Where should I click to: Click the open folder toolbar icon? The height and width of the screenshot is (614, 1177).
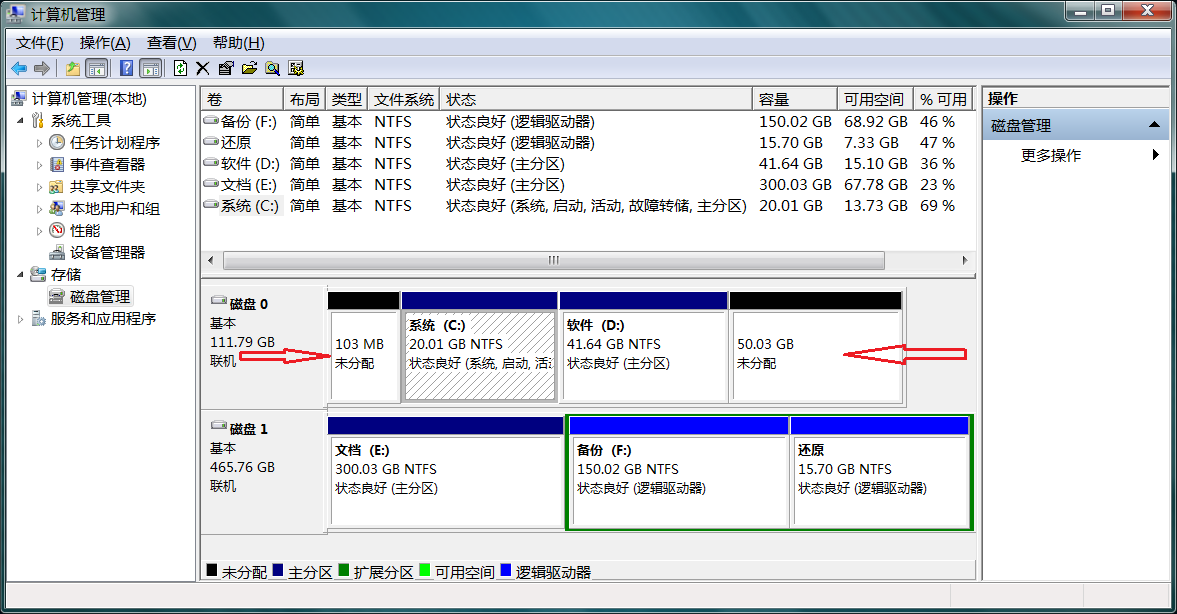coord(249,68)
